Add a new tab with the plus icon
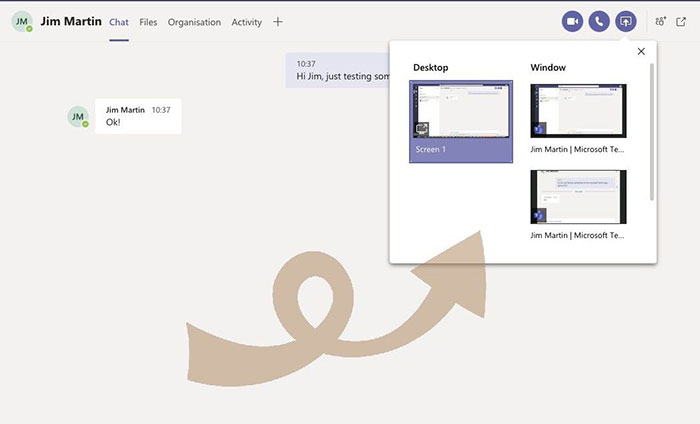 (x=278, y=22)
